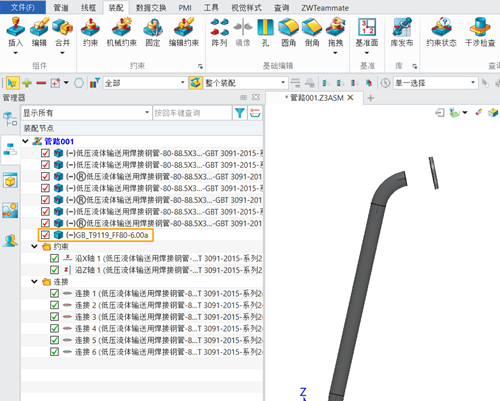Screen dimensions: 500x401
Task: Toggle checkbox for 连接 3
Action: pyautogui.click(x=54, y=317)
